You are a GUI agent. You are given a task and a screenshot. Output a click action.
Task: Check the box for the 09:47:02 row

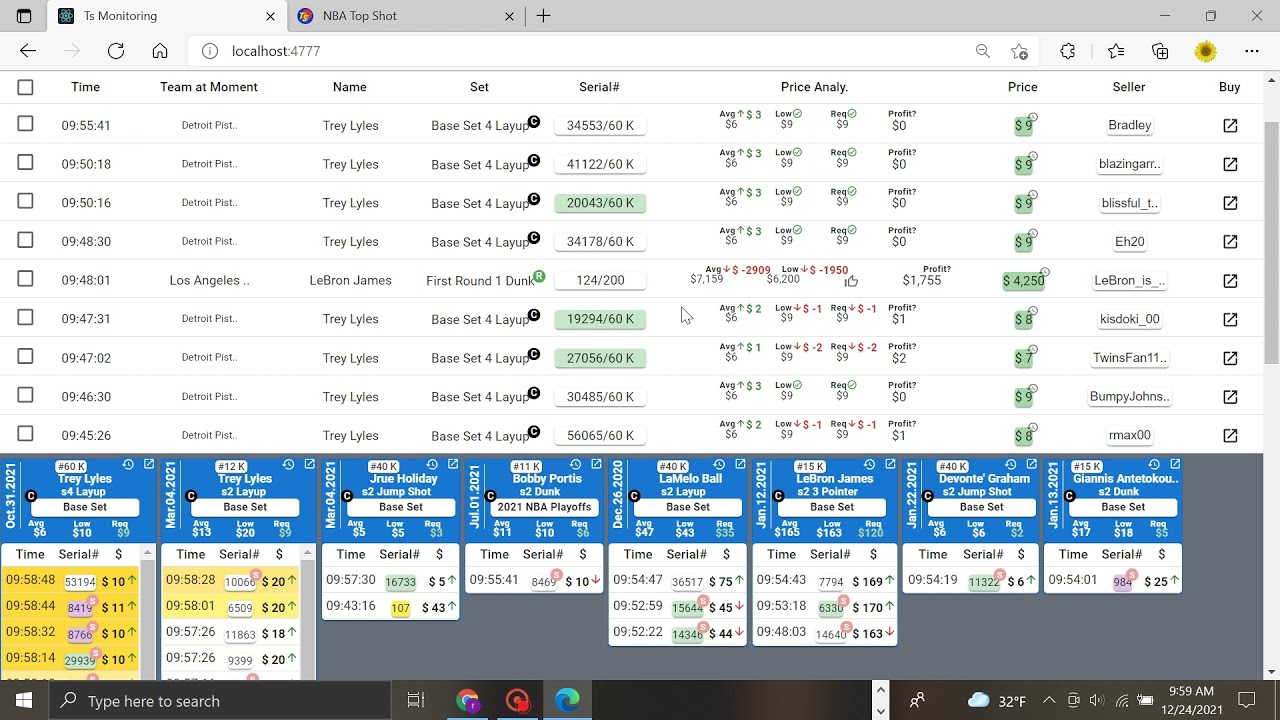tap(25, 357)
